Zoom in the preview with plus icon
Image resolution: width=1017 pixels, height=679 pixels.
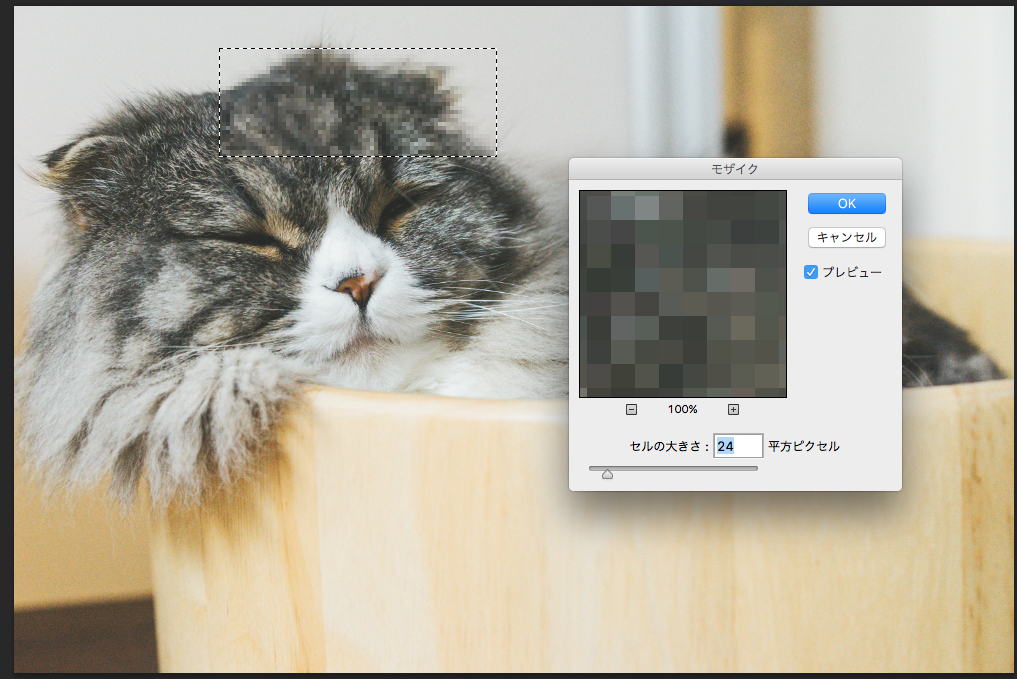733,409
